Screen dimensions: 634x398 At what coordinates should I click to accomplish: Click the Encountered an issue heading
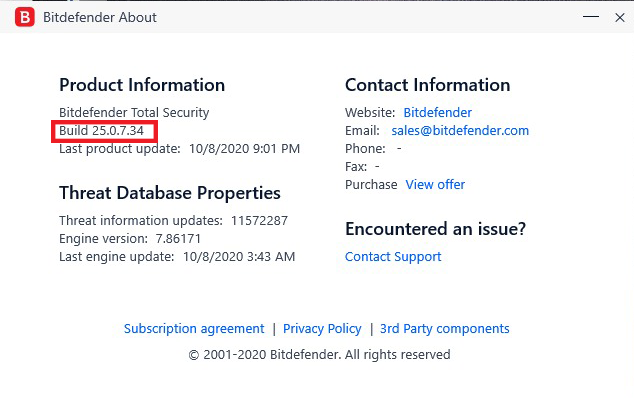(x=435, y=229)
